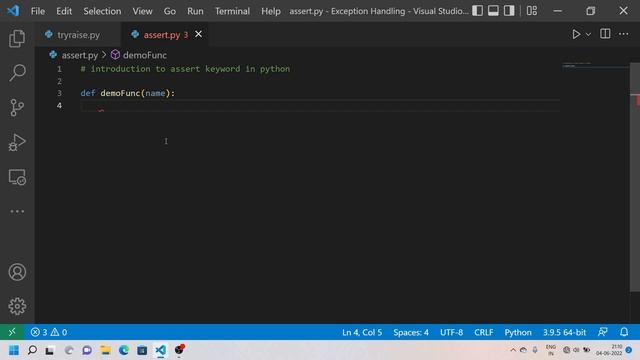Click Ln 4, Col 5 in status bar
Image resolution: width=640 pixels, height=360 pixels.
tap(362, 332)
